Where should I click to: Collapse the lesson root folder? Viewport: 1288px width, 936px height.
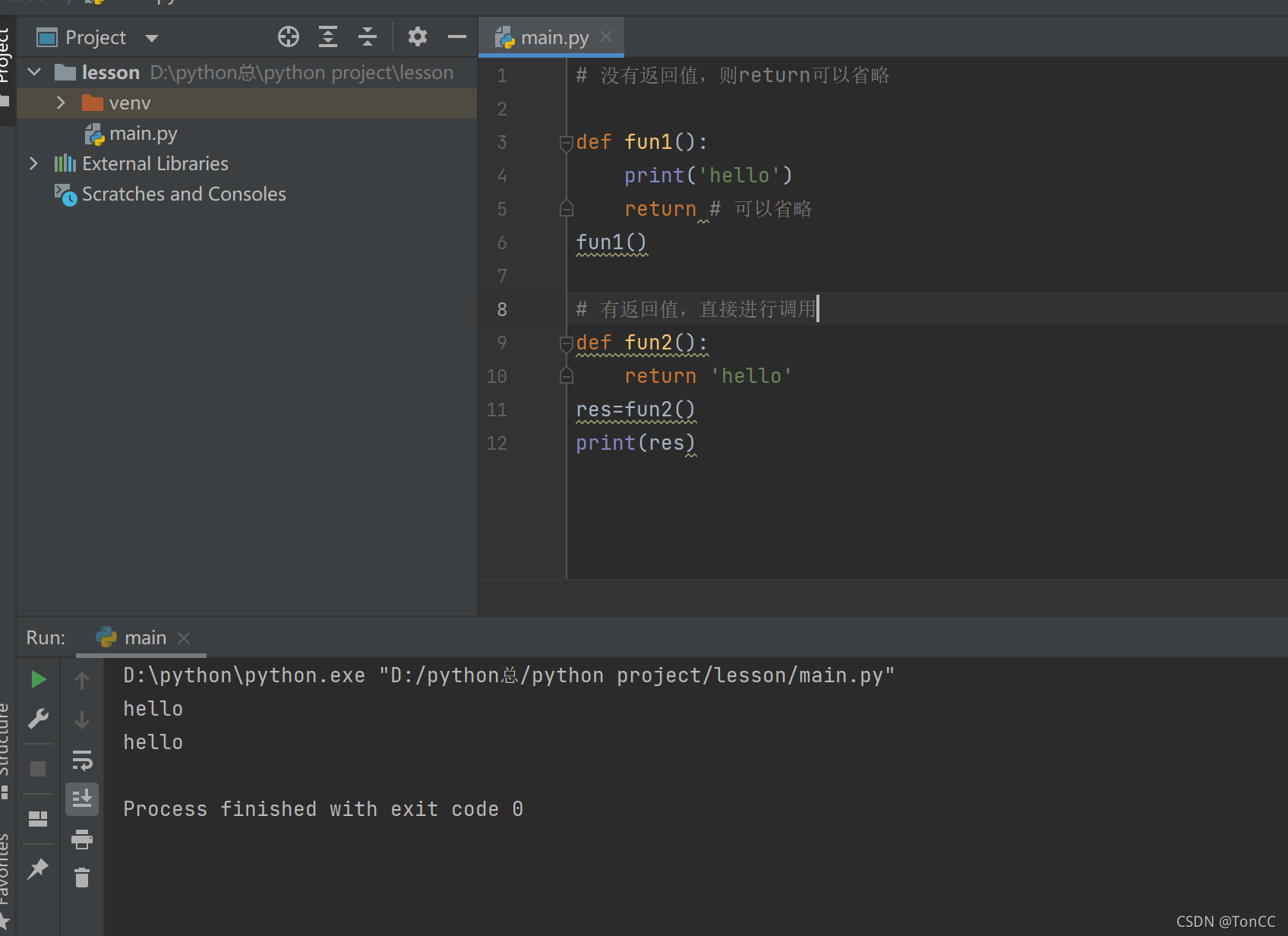(34, 72)
